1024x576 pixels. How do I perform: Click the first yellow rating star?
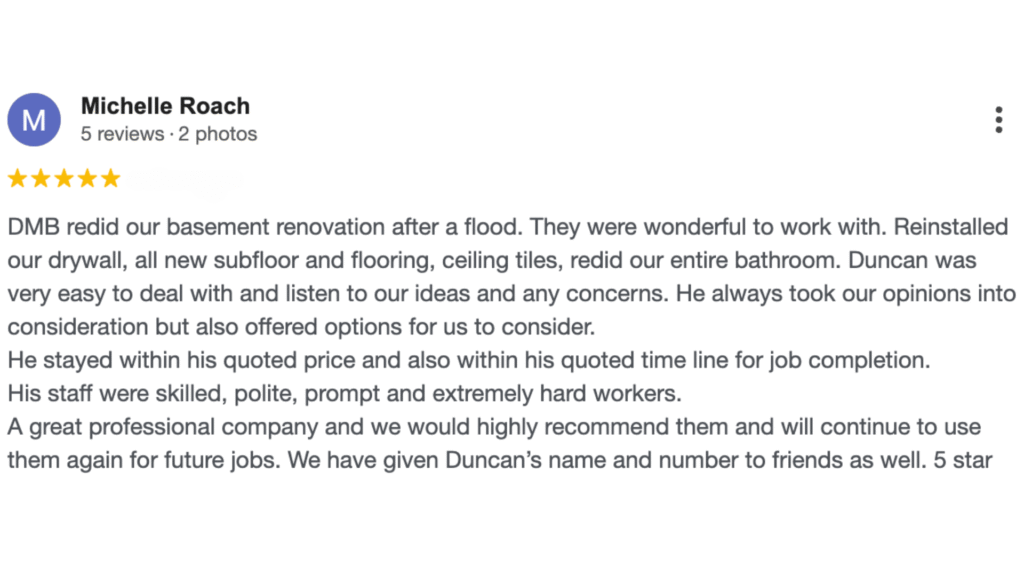18,178
